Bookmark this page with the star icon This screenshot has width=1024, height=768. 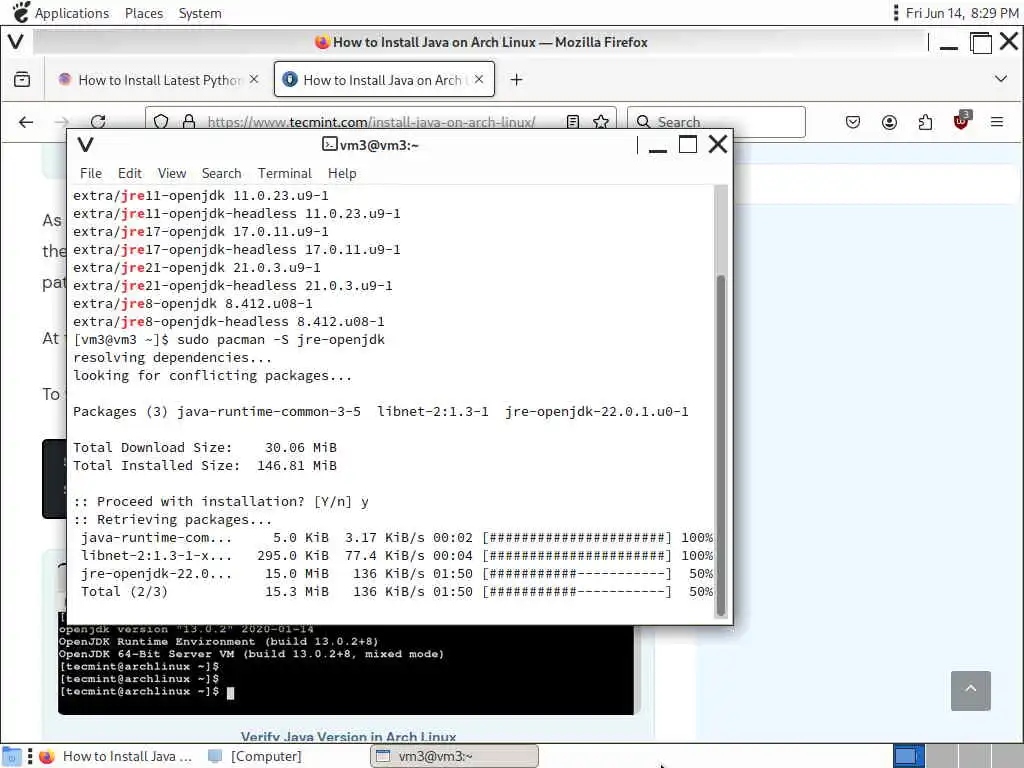[601, 122]
